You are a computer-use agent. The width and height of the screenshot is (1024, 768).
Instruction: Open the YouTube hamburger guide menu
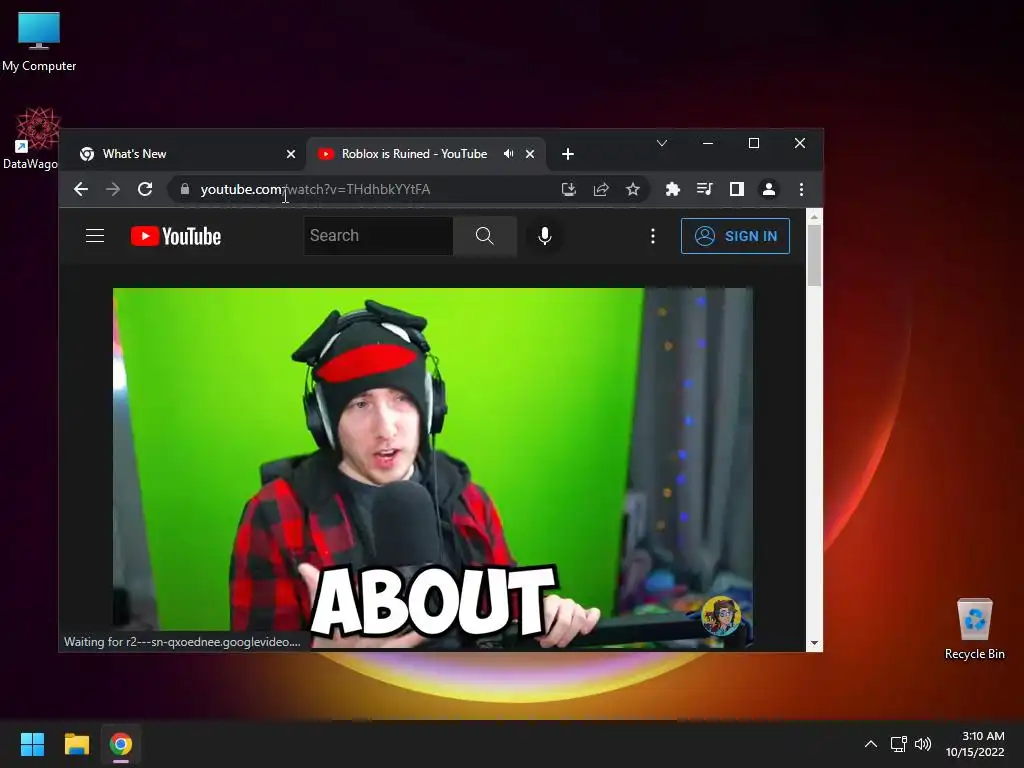(95, 236)
